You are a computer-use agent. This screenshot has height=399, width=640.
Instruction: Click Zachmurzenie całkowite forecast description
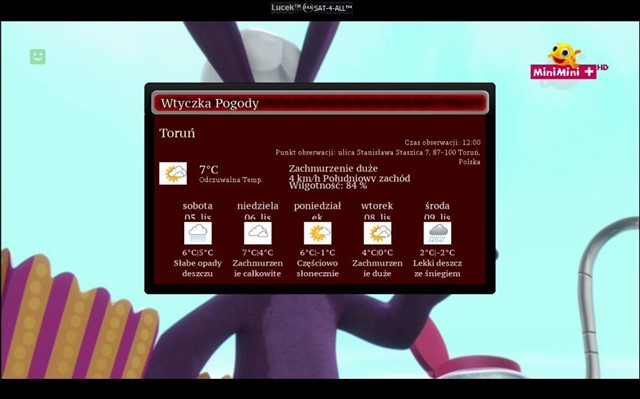(258, 268)
